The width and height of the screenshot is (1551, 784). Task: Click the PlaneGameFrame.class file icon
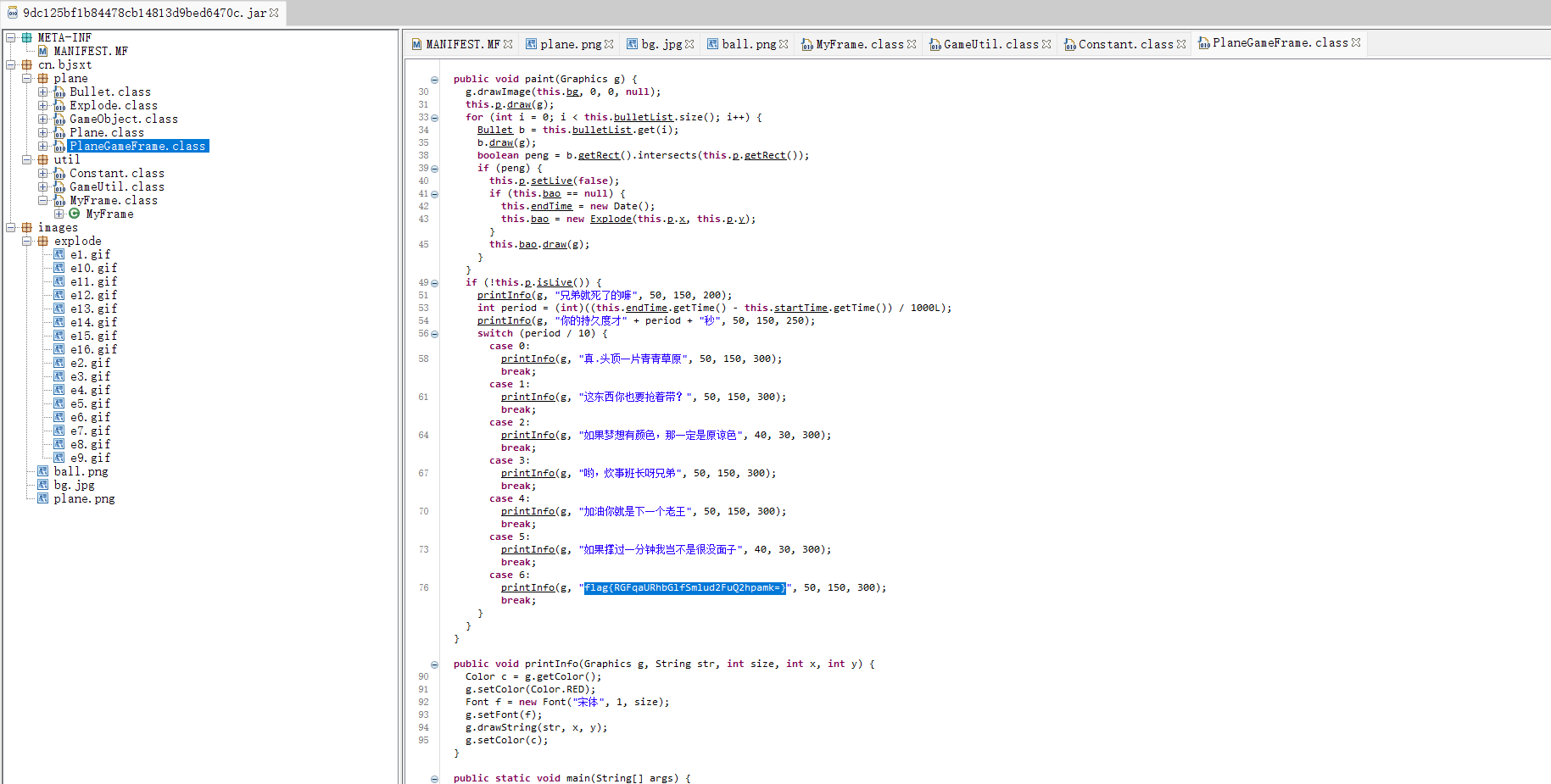[59, 146]
